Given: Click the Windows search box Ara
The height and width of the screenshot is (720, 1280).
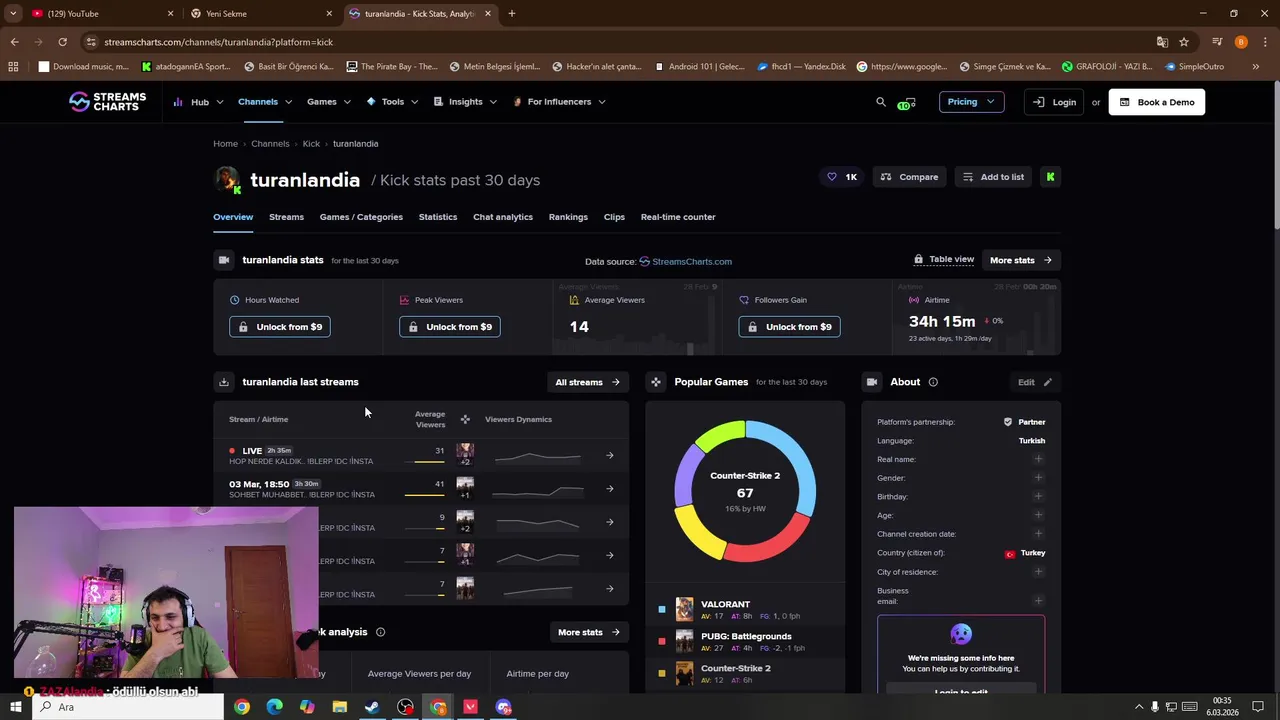Looking at the screenshot, I should [128, 707].
